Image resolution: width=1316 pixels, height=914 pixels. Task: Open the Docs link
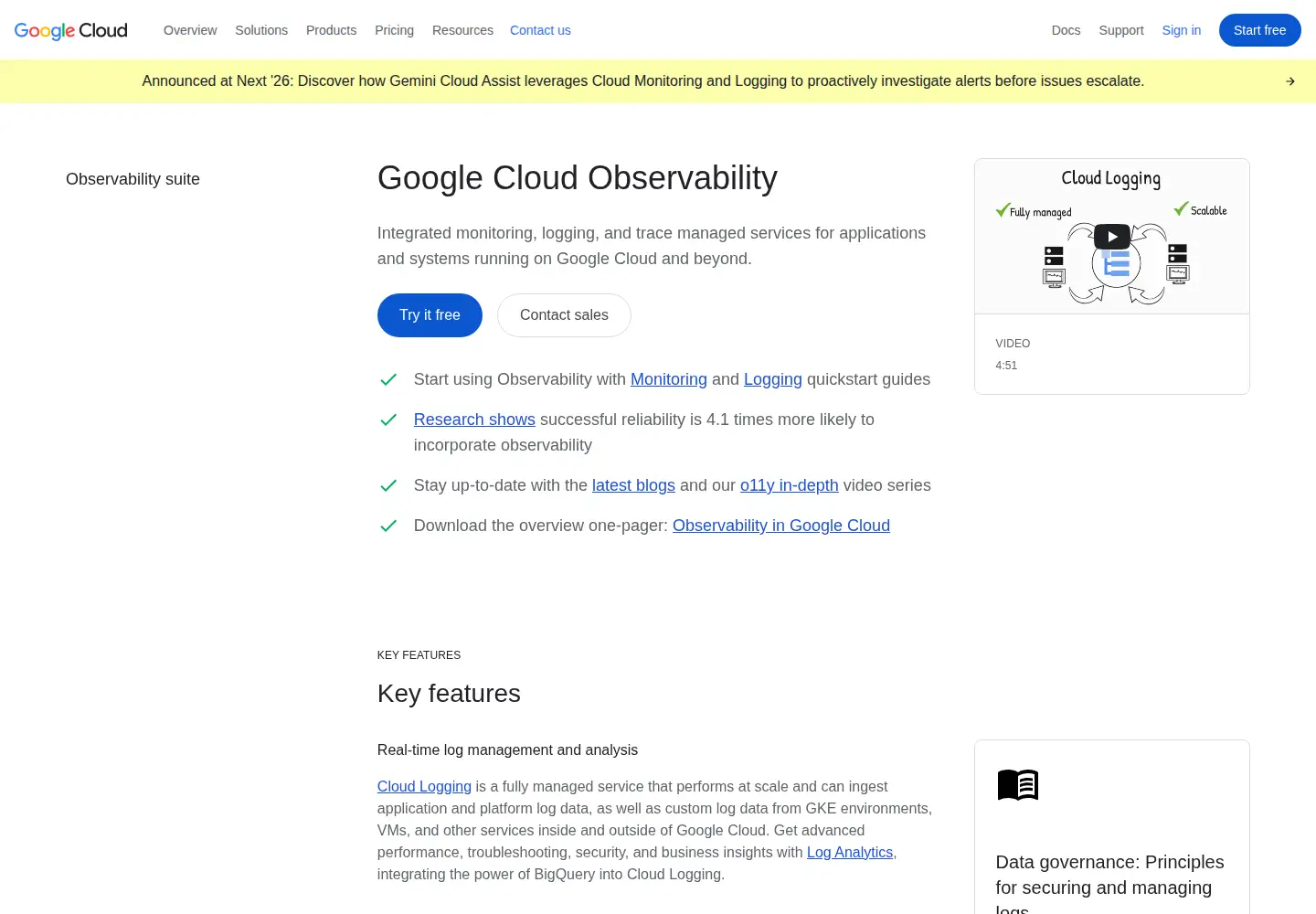(x=1067, y=30)
